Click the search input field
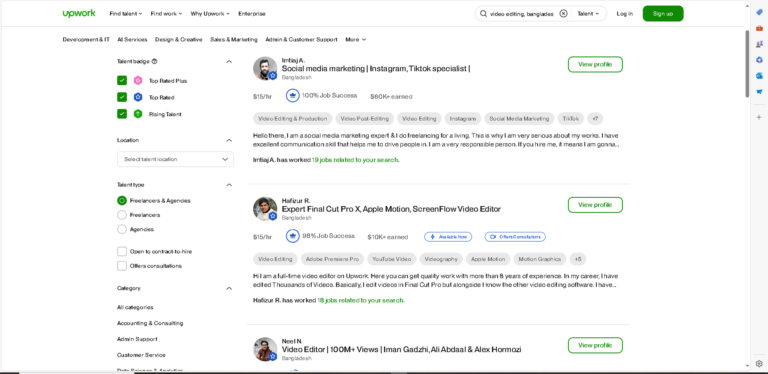This screenshot has width=768, height=374. coord(522,14)
